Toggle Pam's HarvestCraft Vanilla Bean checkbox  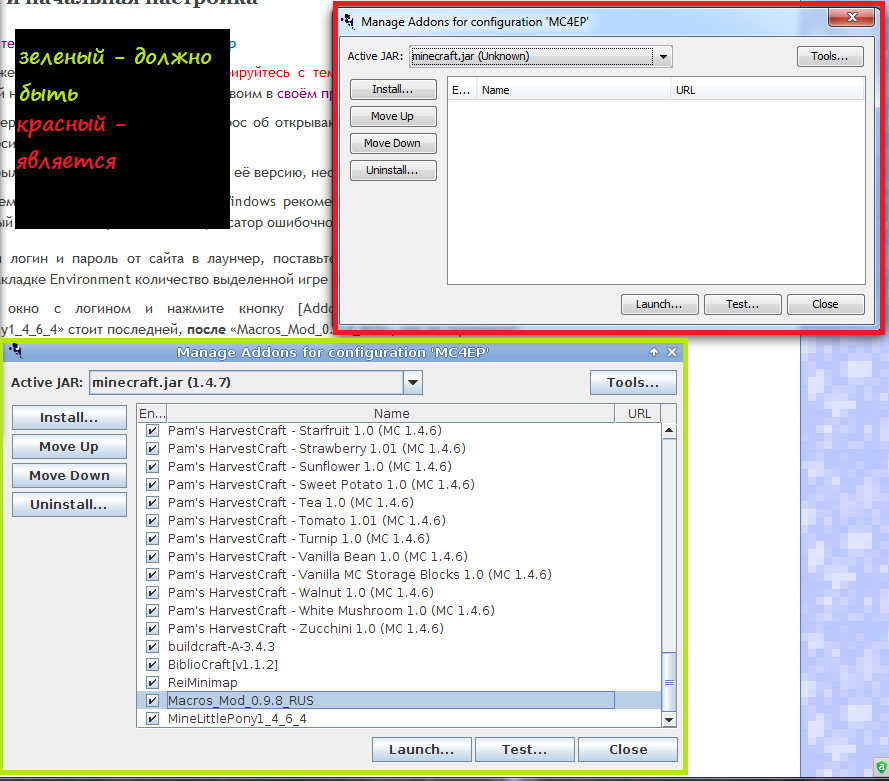[x=152, y=557]
